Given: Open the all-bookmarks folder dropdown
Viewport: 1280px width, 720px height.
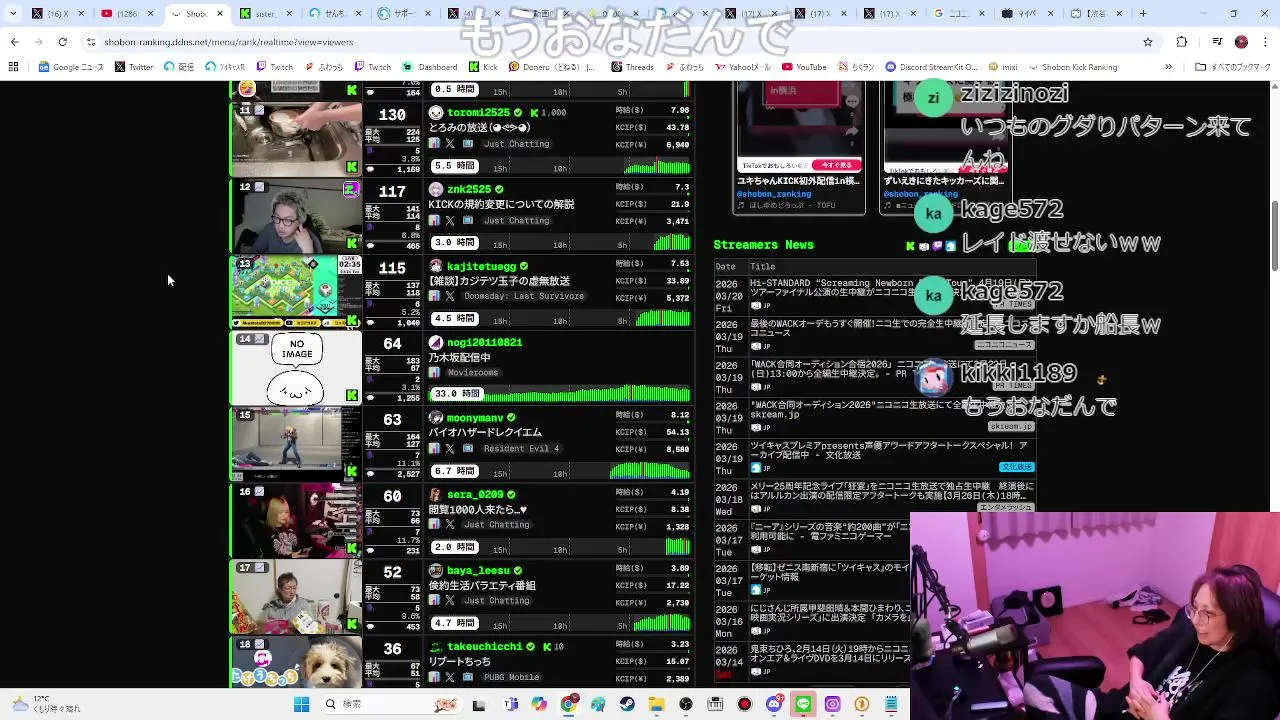Looking at the screenshot, I should point(1233,67).
